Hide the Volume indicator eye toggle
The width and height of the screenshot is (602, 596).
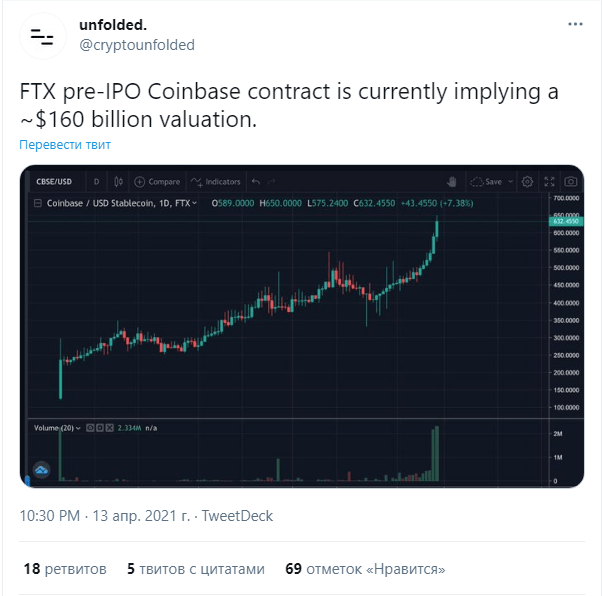[x=90, y=428]
